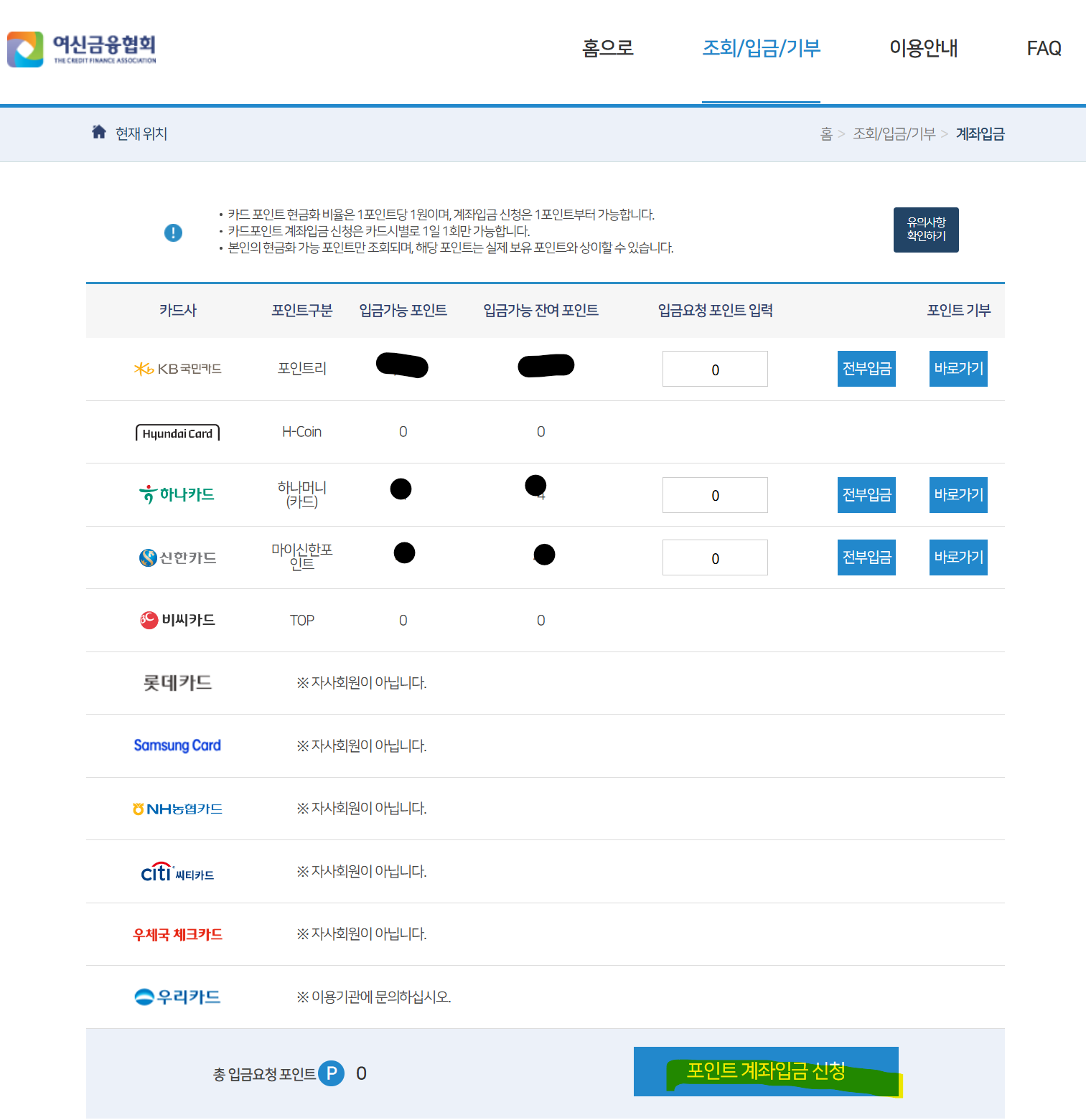This screenshot has height=1120, width=1086.
Task: Click the home icon in breadcrumb bar
Action: pos(98,133)
